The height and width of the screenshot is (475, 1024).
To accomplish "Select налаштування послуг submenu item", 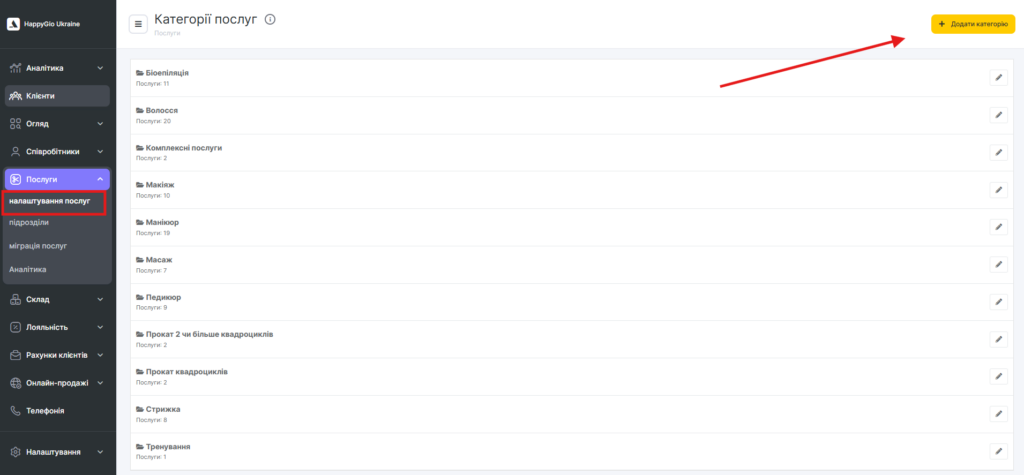I will pos(50,201).
